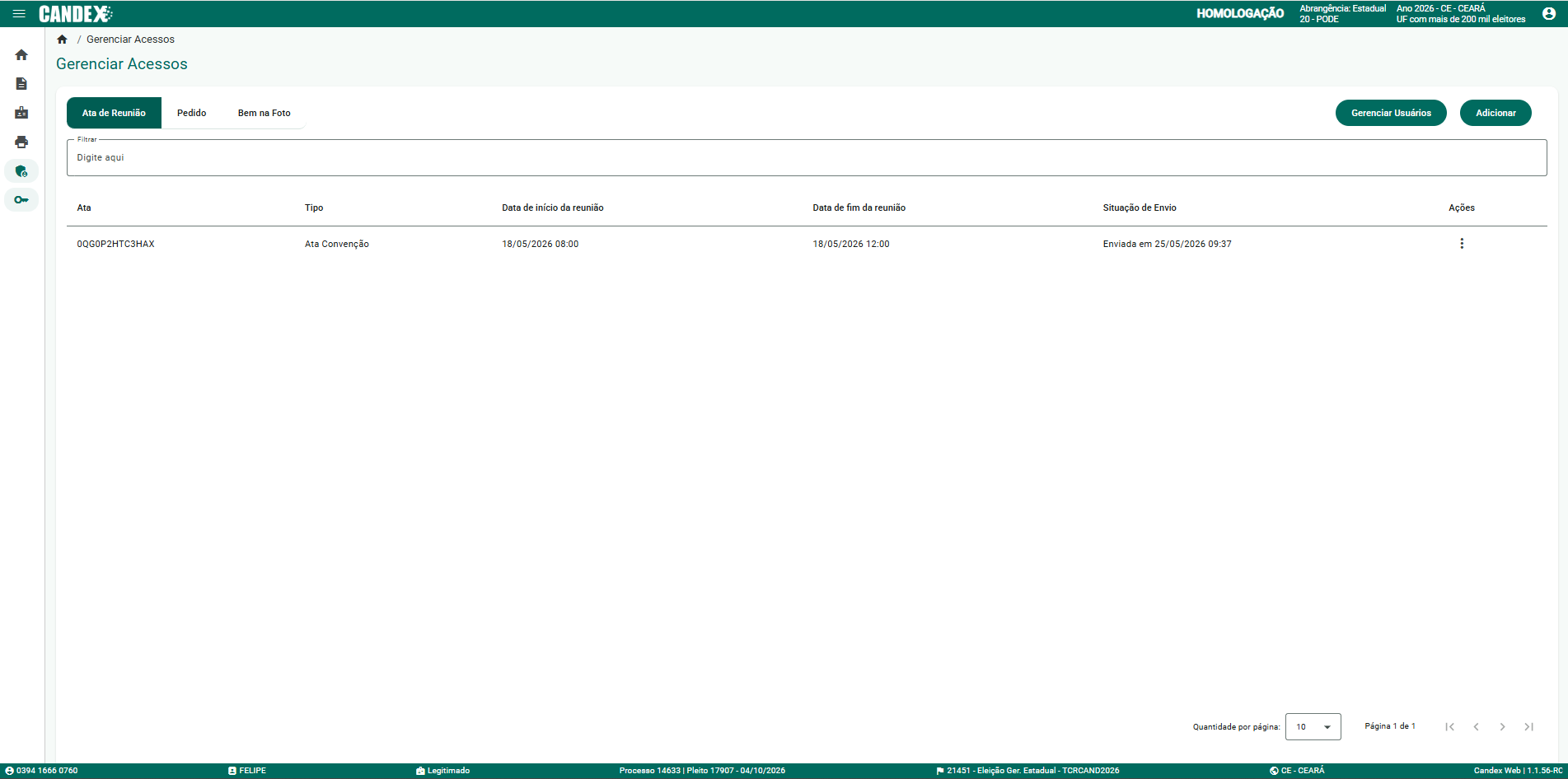
Task: Click the Gerenciar Acessos breadcrumb link
Action: [x=130, y=40]
